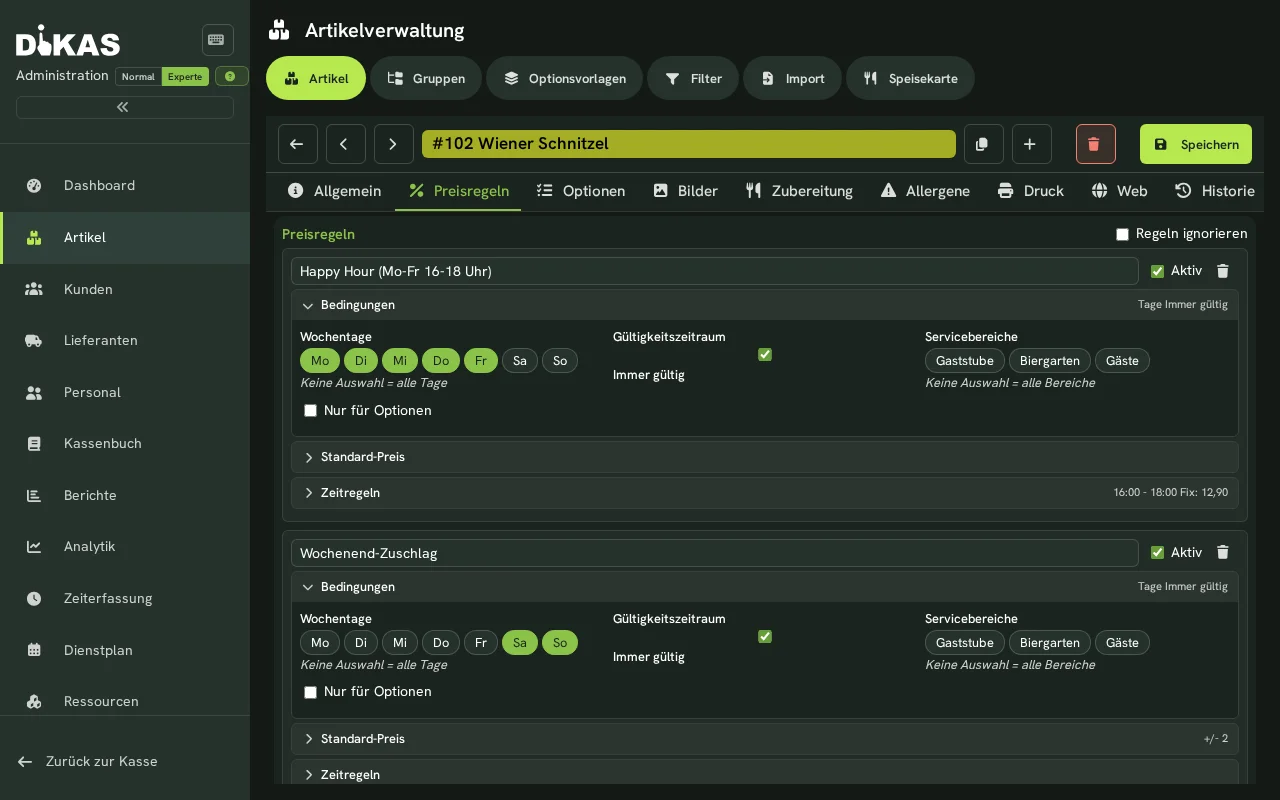Open Kassenbuch in sidebar
Image resolution: width=1280 pixels, height=800 pixels.
tap(125, 443)
